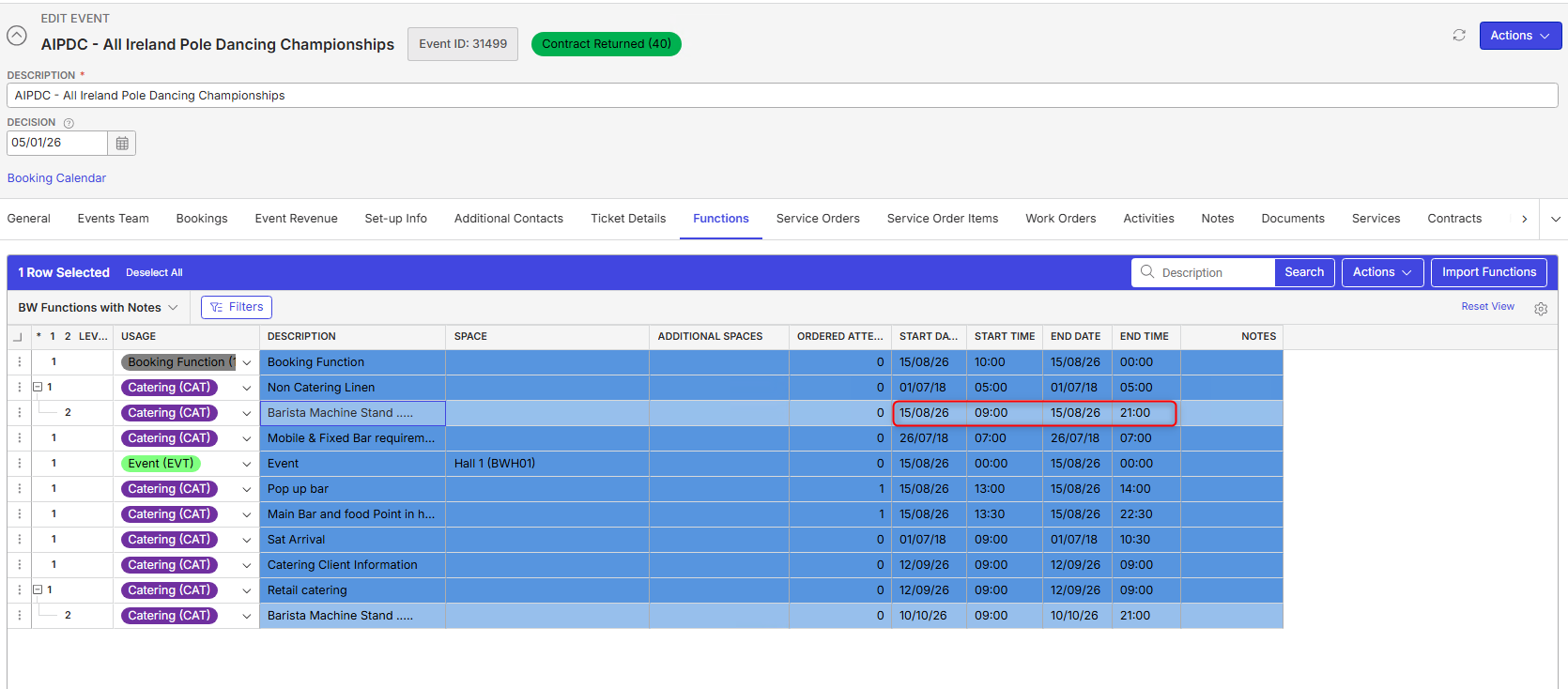Click the START TIME column header
Image resolution: width=1568 pixels, height=689 pixels.
click(x=1005, y=337)
